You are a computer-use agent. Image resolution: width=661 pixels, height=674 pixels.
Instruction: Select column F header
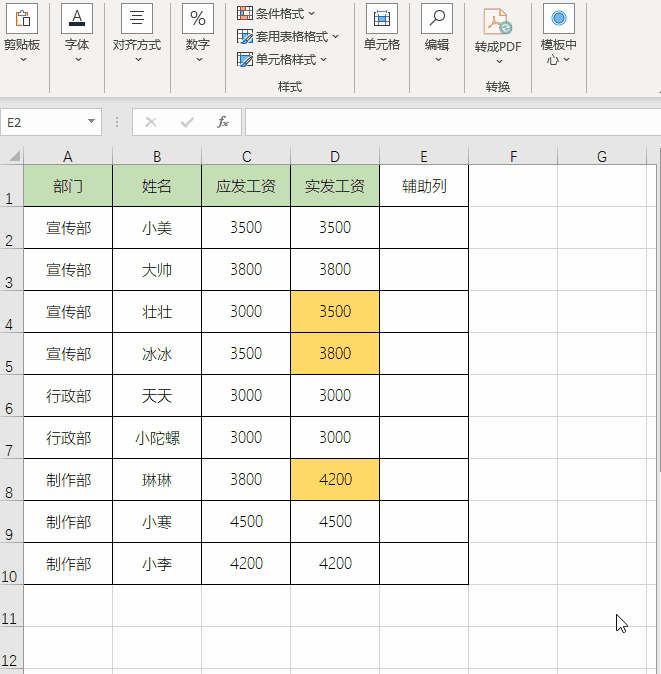[x=513, y=156]
